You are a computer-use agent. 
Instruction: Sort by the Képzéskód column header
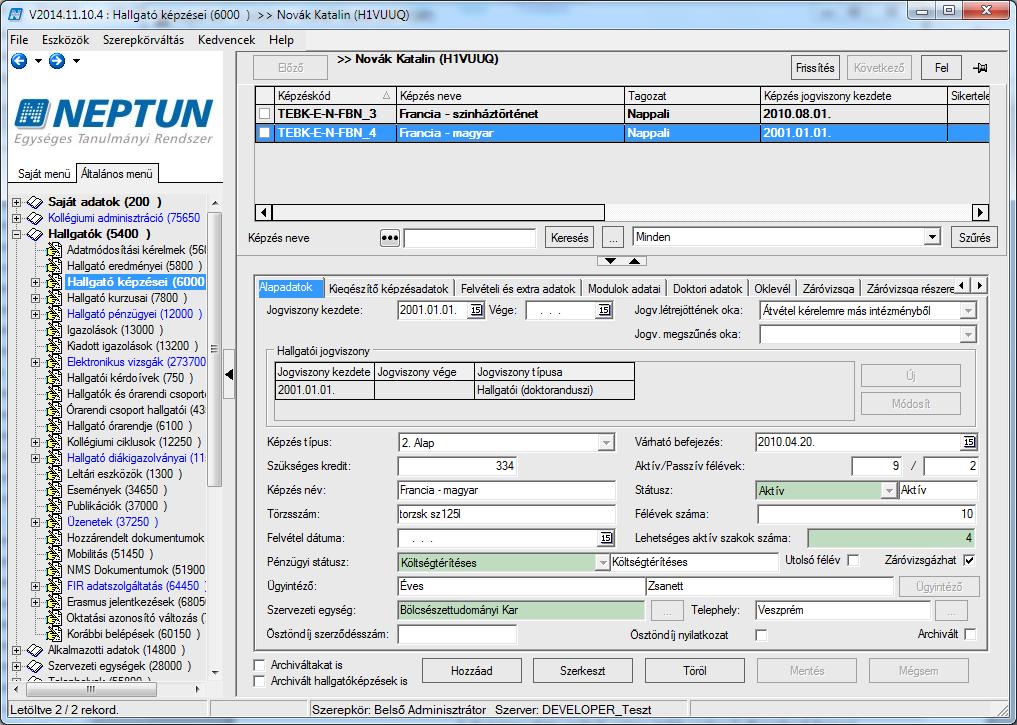tap(334, 96)
